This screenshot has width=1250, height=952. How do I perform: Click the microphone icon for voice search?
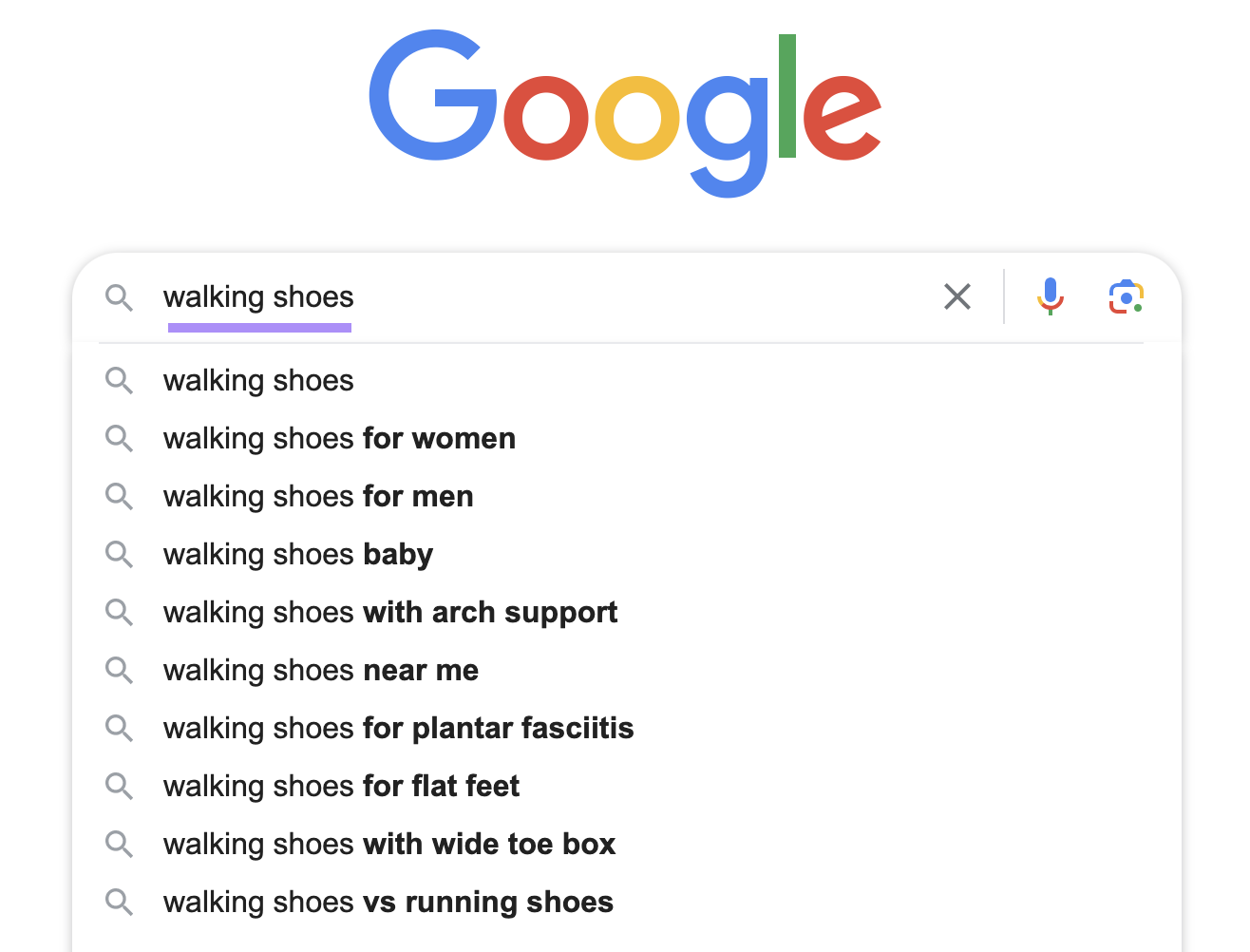(x=1051, y=296)
